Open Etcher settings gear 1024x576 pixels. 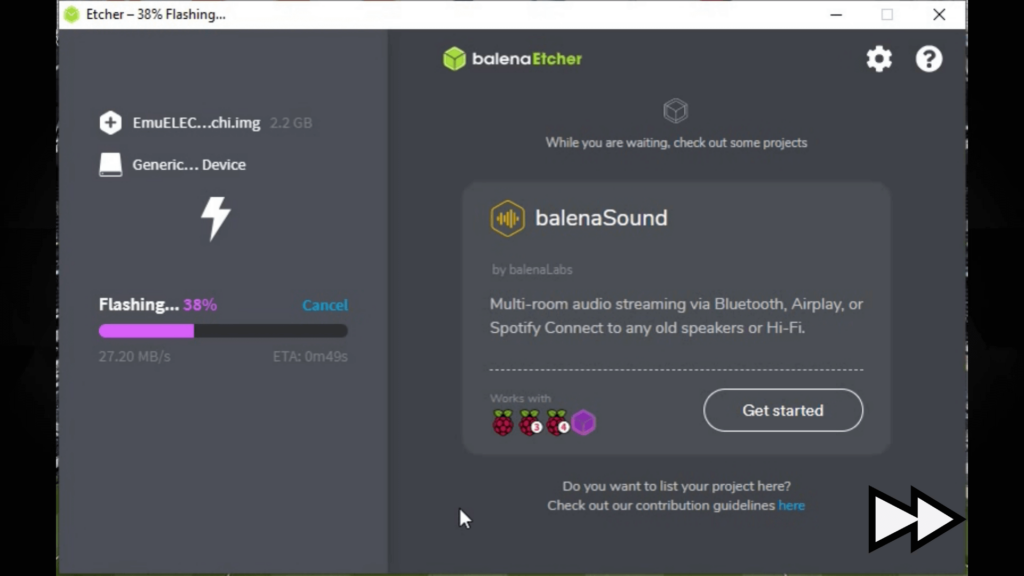click(879, 59)
